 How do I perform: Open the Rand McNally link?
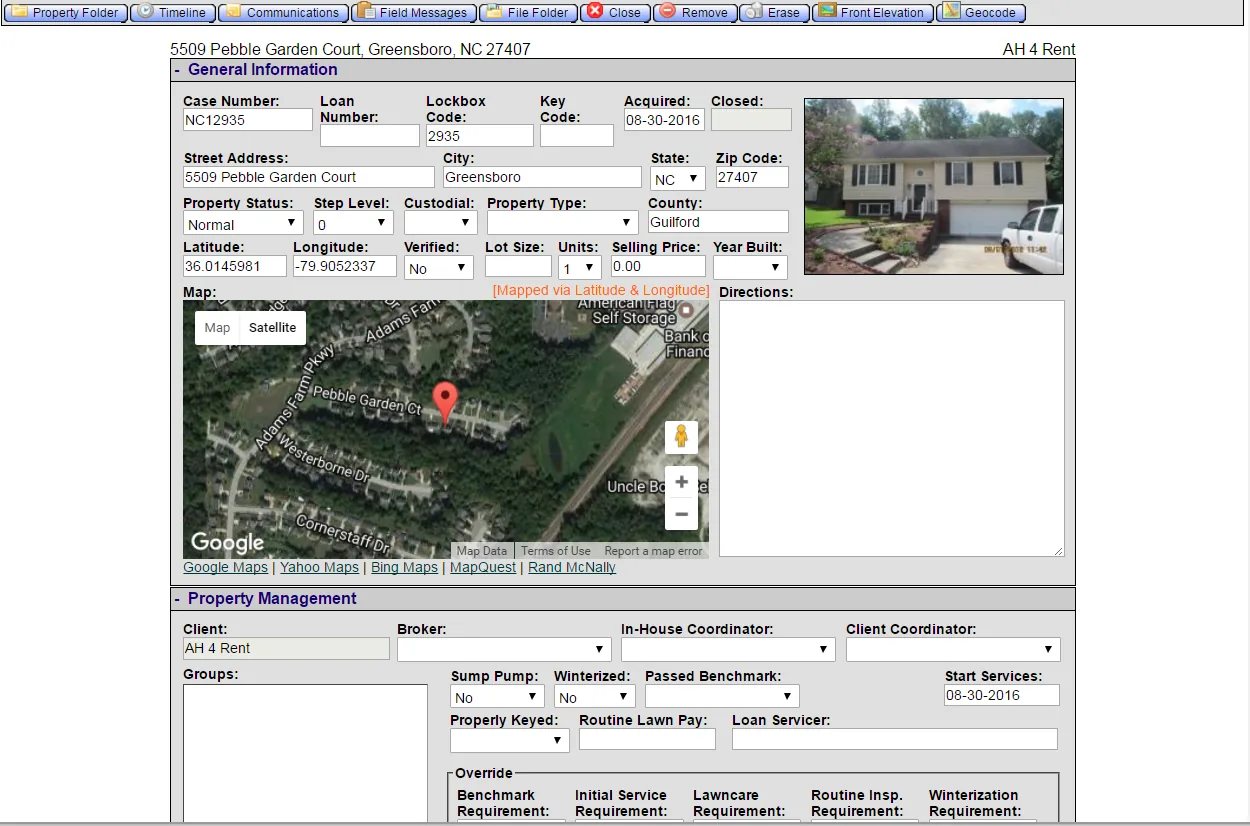pyautogui.click(x=572, y=568)
